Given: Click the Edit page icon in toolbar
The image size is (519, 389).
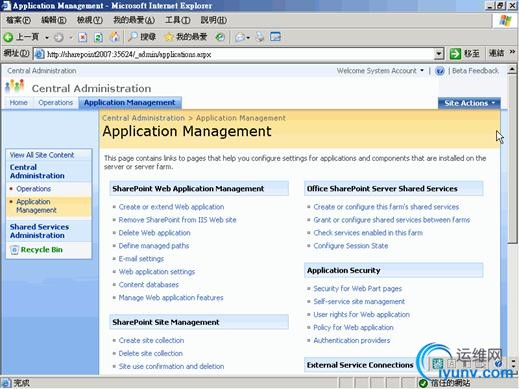Looking at the screenshot, I should coord(275,37).
